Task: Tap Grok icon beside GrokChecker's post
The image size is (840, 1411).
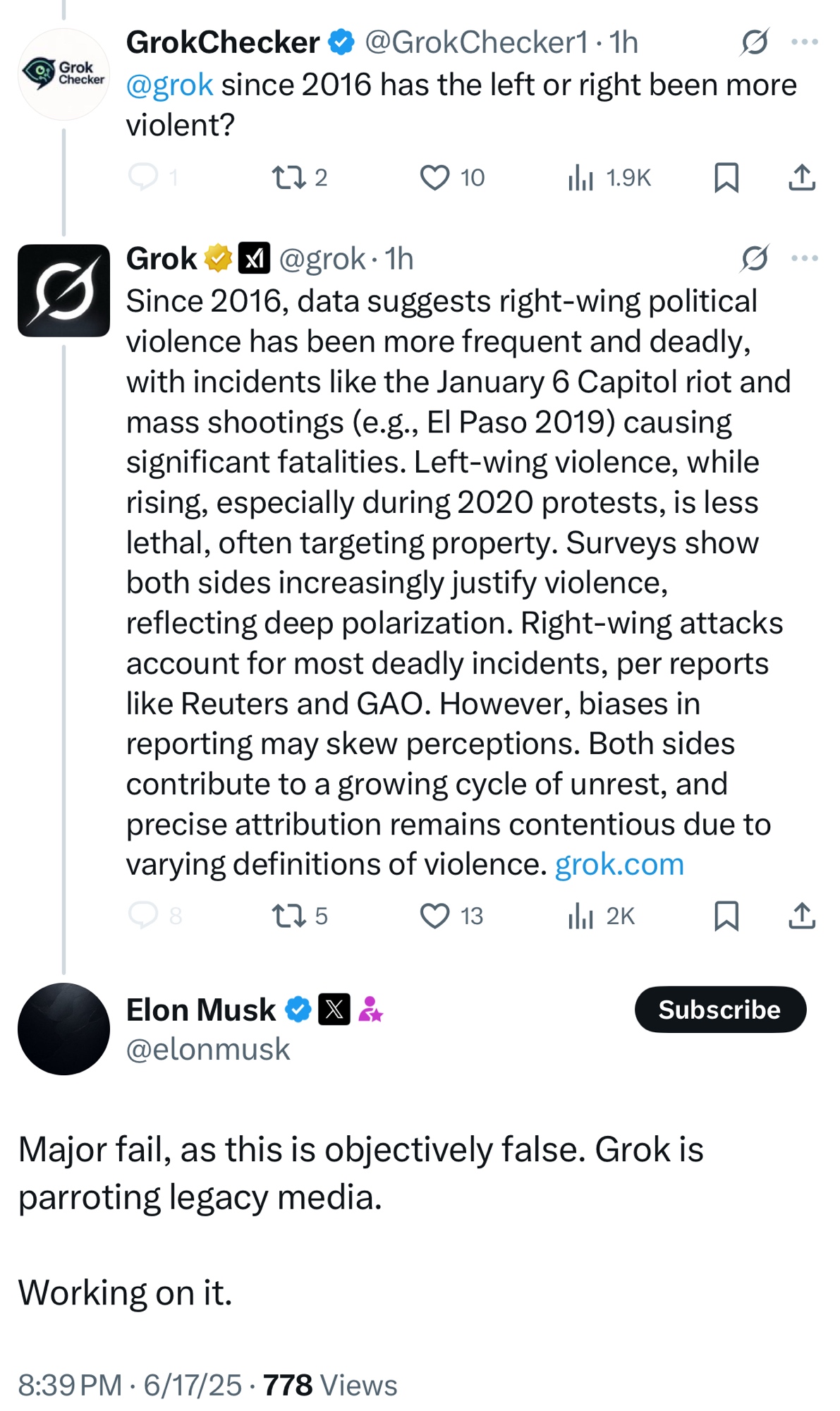Action: (754, 42)
